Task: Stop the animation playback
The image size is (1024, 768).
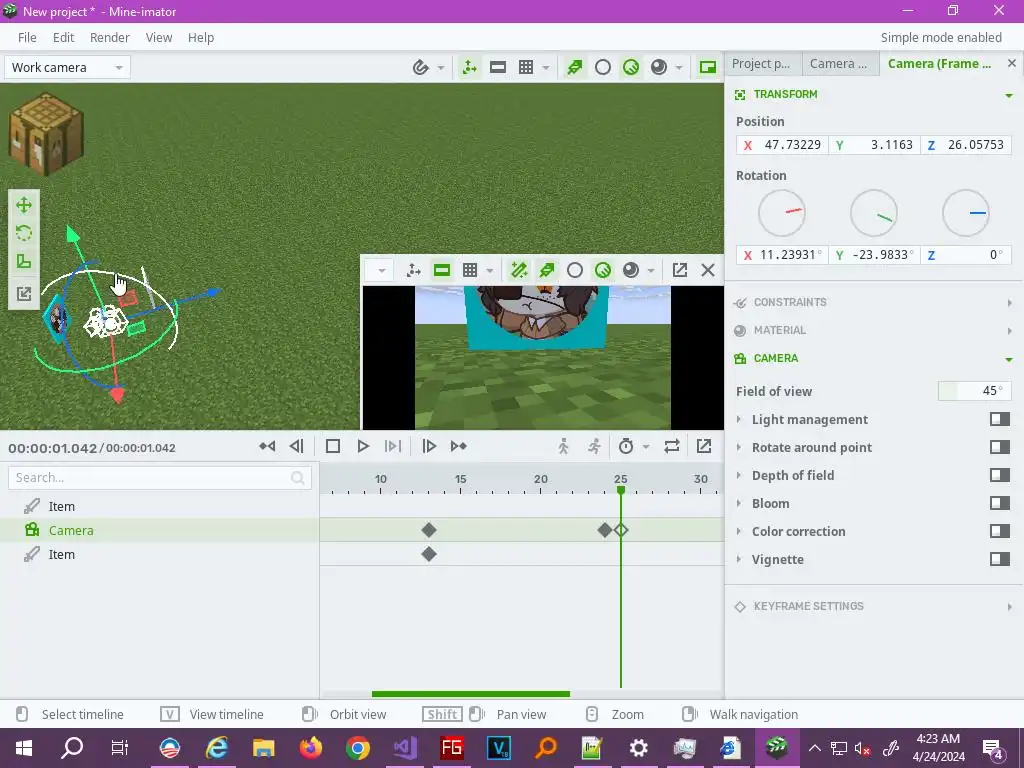Action: click(333, 446)
